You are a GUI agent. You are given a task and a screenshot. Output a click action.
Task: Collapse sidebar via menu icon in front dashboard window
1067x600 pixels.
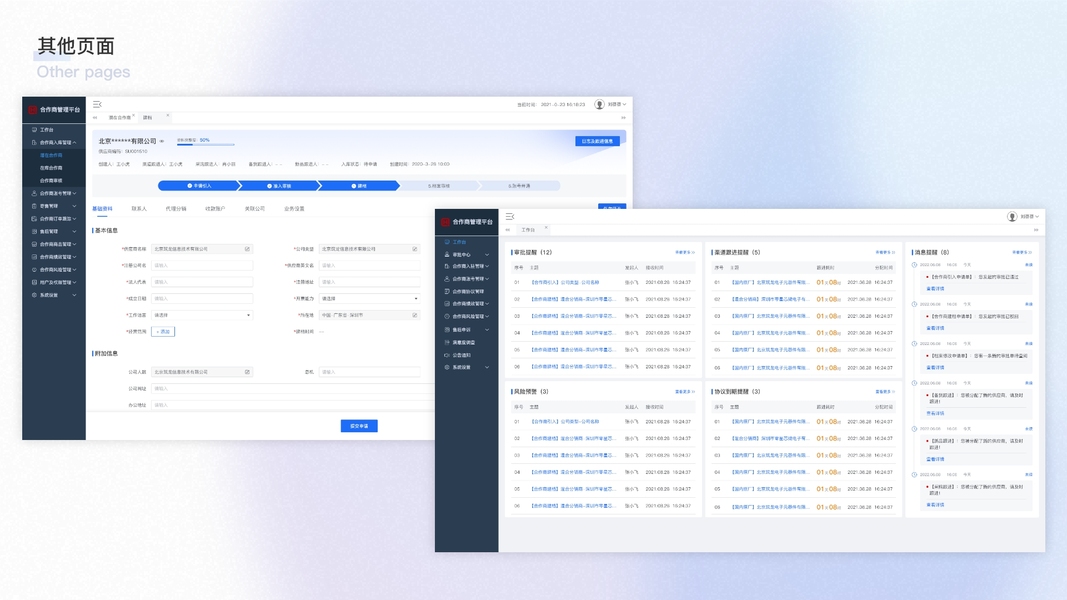[510, 216]
